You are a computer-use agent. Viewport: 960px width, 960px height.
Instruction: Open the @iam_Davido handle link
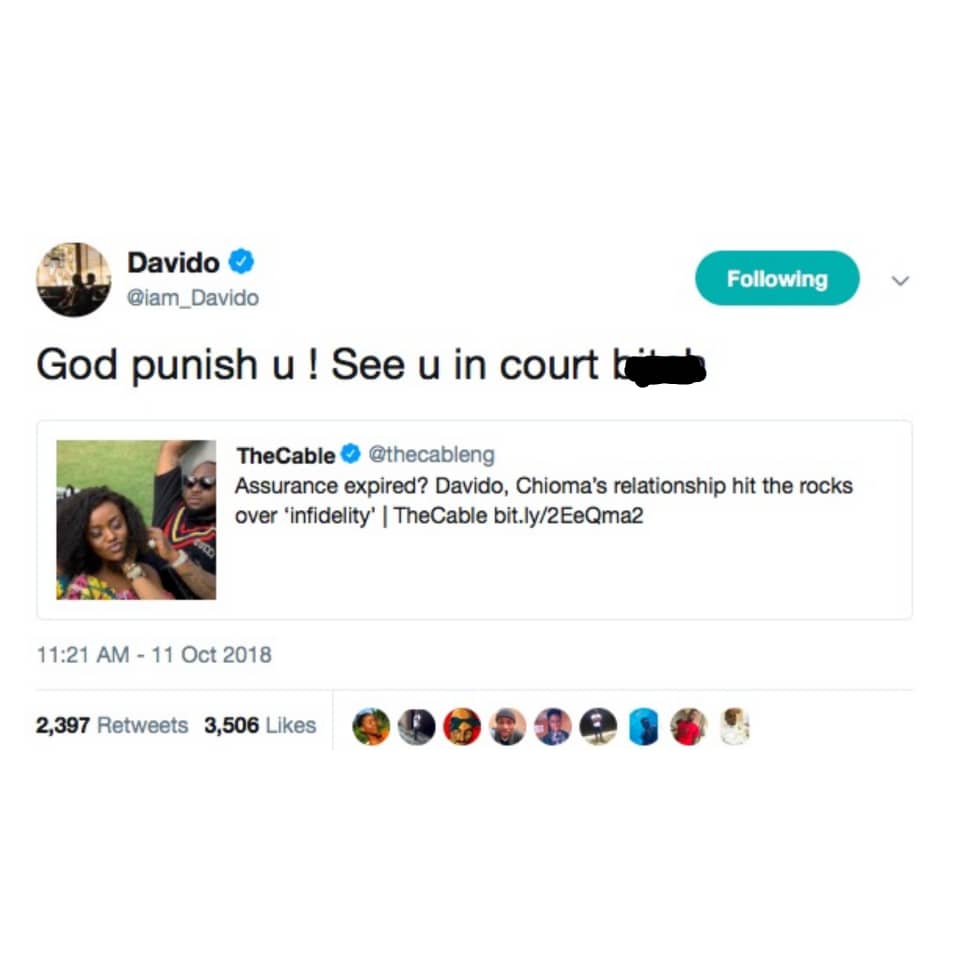coord(193,298)
